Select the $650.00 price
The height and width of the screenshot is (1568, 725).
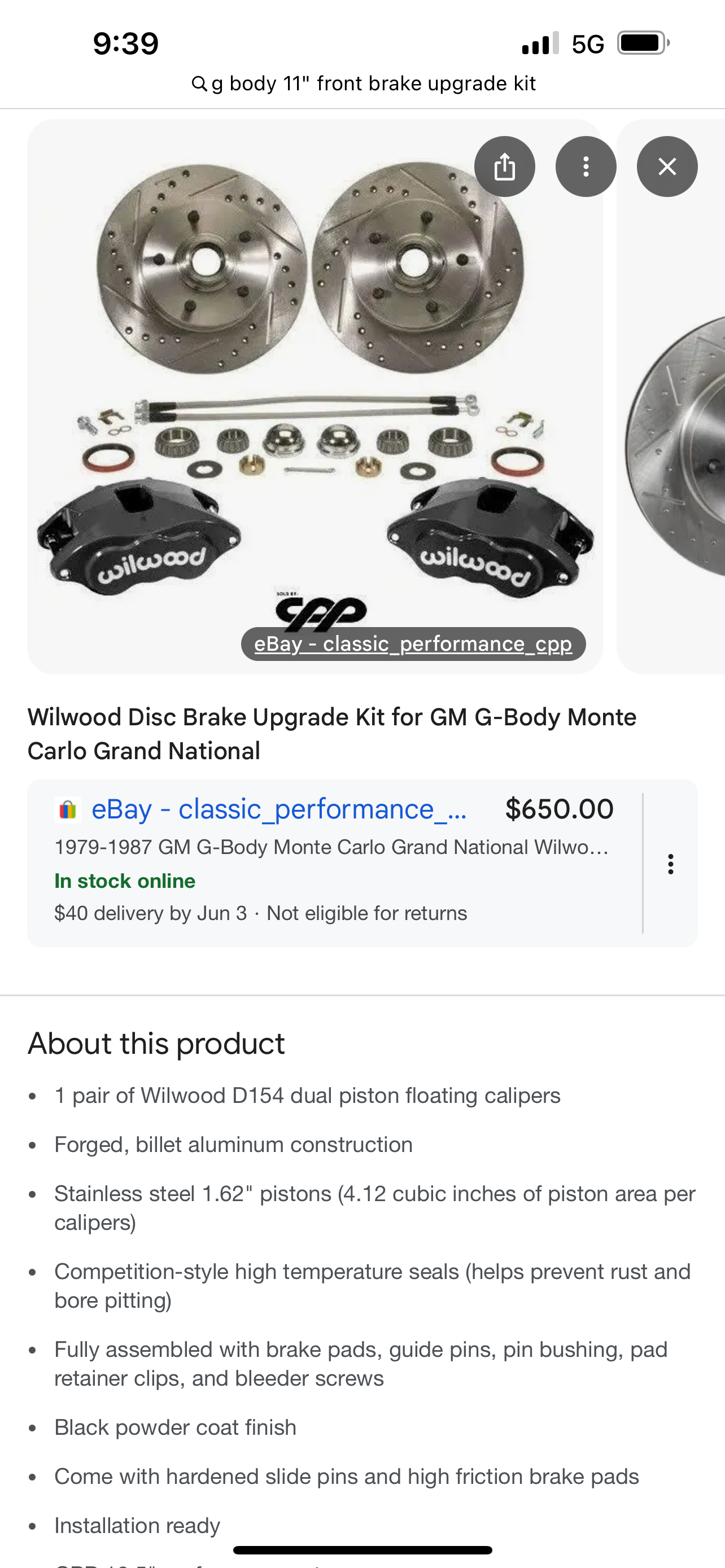coord(560,809)
